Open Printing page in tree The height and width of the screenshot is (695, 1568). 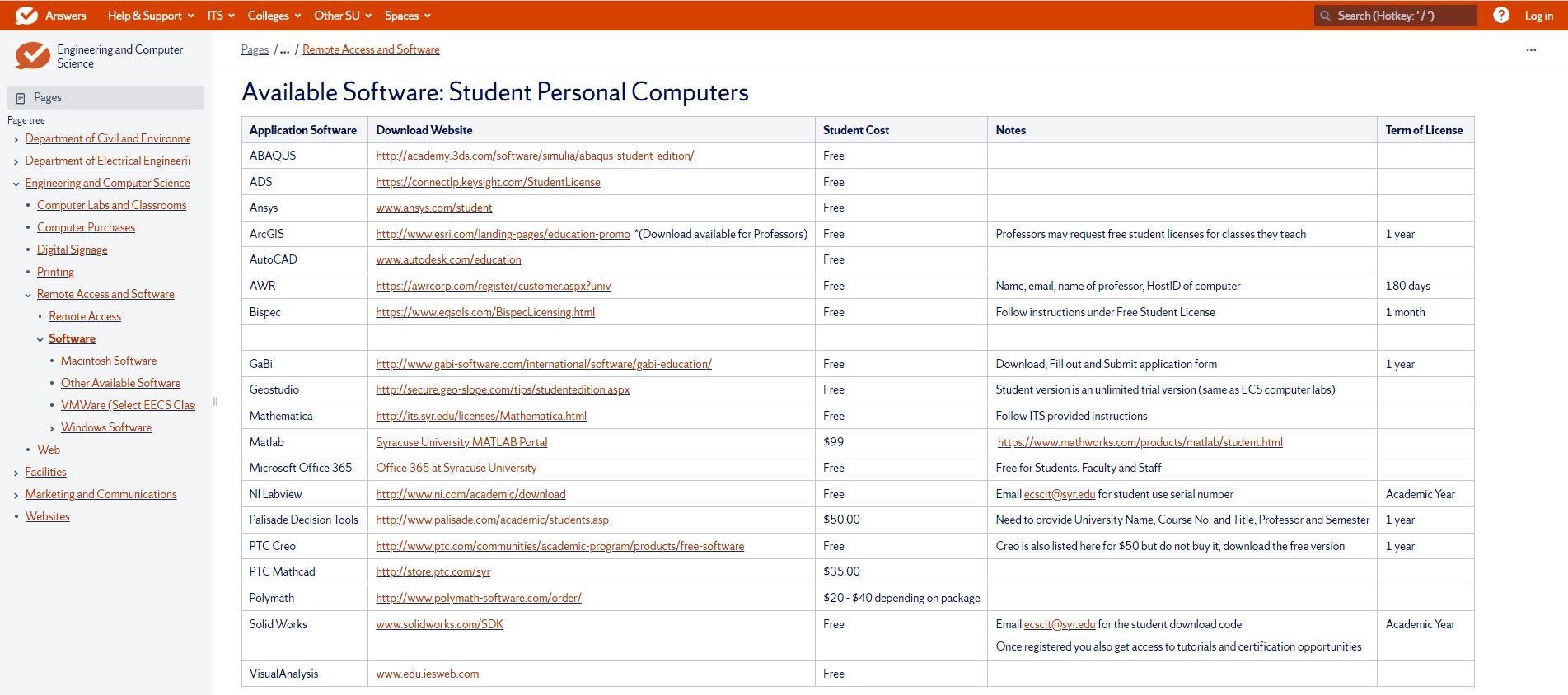coord(55,272)
